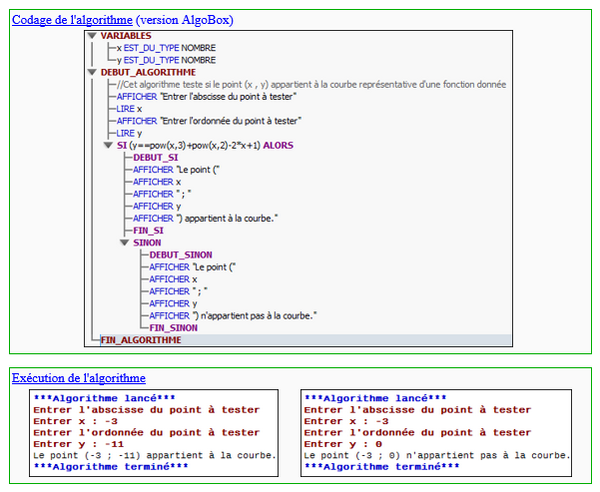The image size is (600, 492).
Task: Select the 'y EST_DU_TYPE NOMBRE' row
Action: pos(166,60)
